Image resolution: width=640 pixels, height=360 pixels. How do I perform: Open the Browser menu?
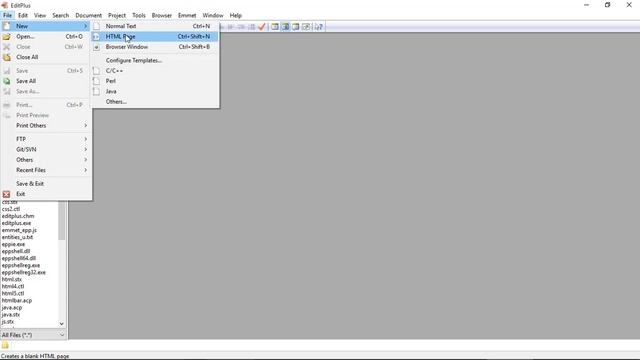pos(162,16)
